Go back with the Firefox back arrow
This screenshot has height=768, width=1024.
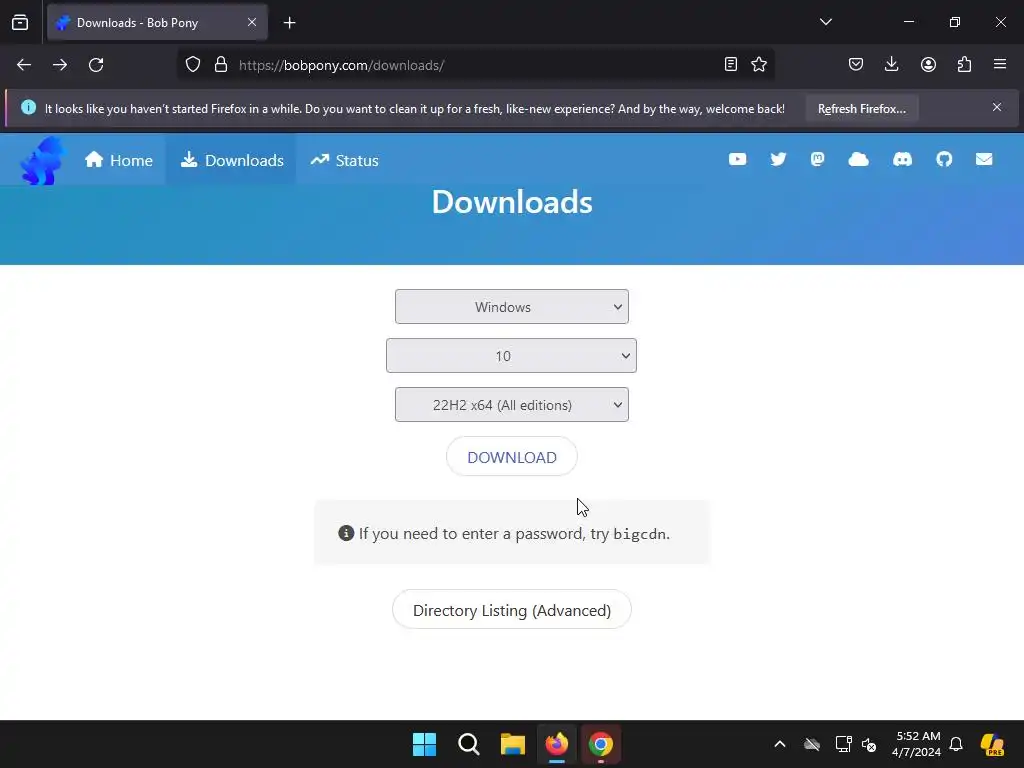pyautogui.click(x=24, y=65)
